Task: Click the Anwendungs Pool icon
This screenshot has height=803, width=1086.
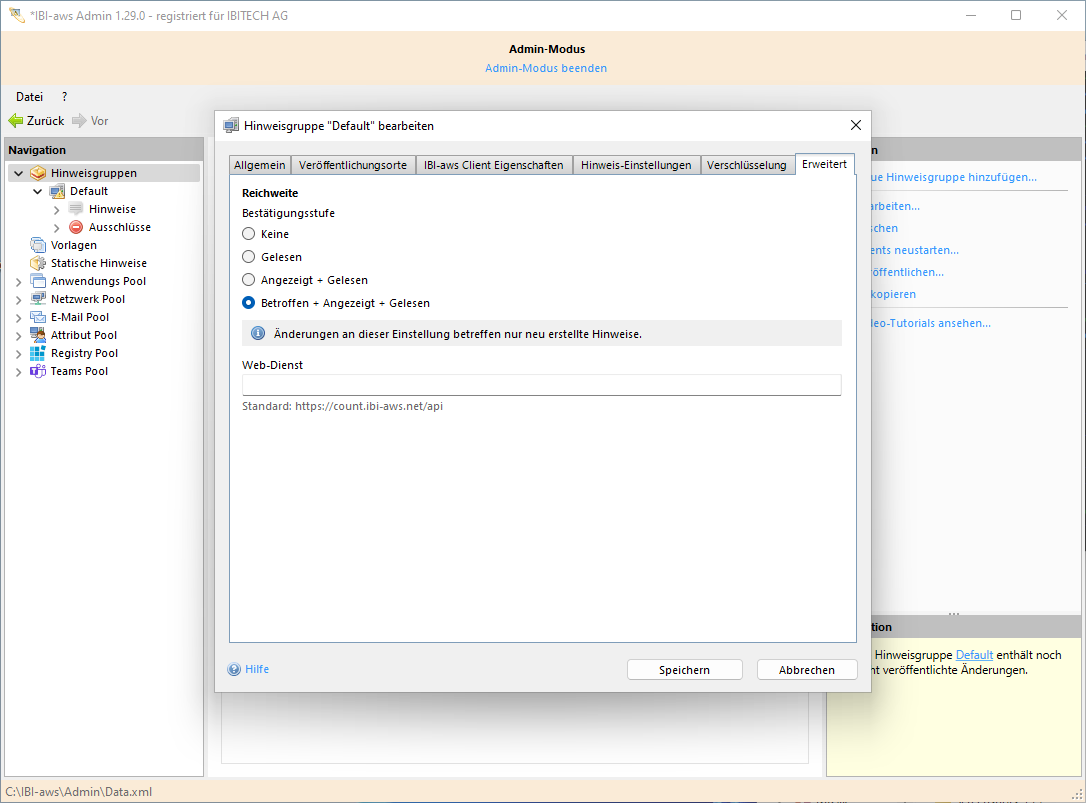Action: pos(38,281)
